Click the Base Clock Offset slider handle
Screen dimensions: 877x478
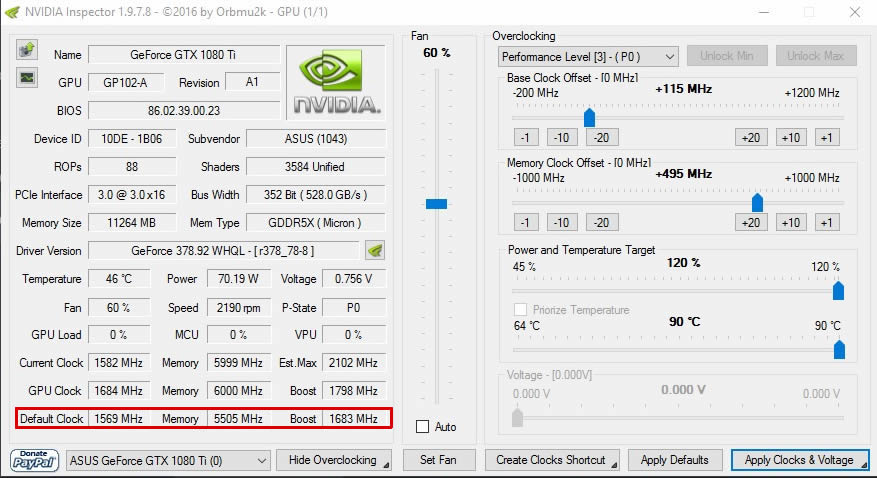(x=589, y=117)
